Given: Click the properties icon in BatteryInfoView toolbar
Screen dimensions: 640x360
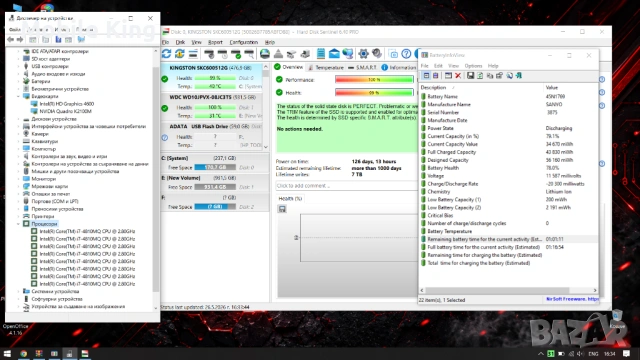Looking at the screenshot, I should tap(499, 76).
